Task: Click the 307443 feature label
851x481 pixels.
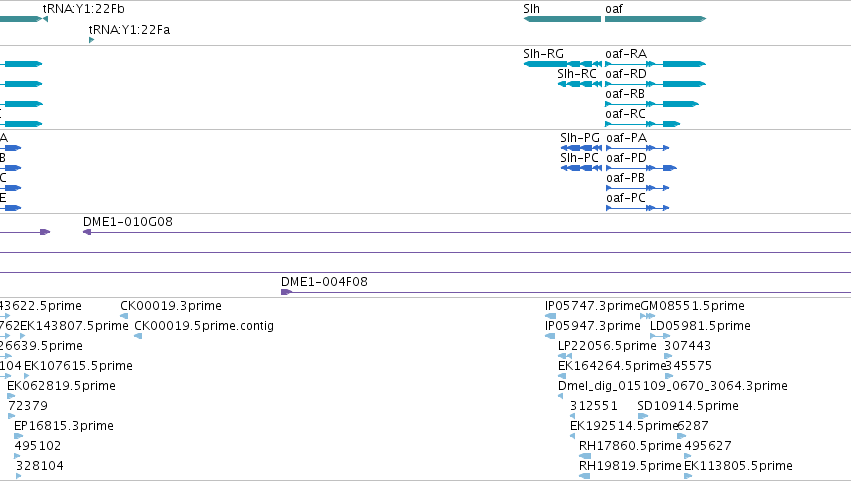Action: point(687,346)
